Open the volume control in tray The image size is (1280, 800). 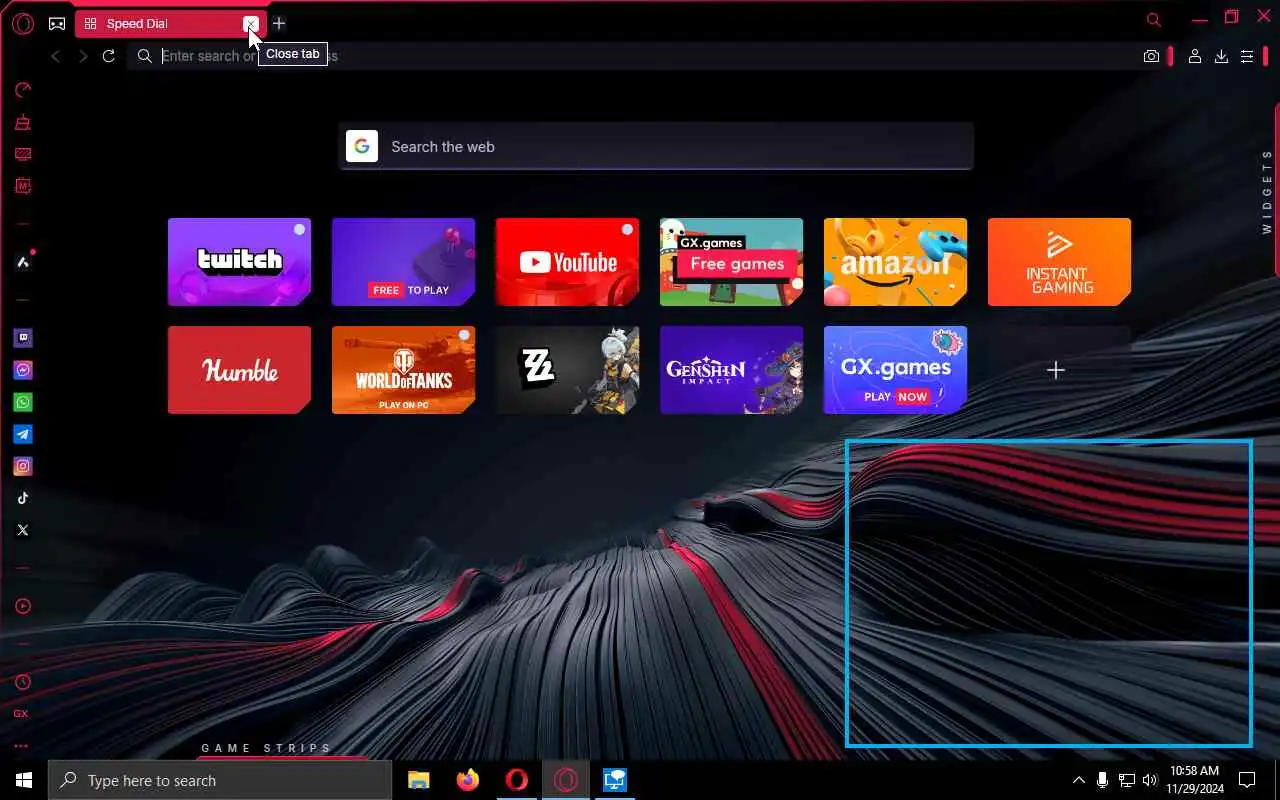[1150, 780]
